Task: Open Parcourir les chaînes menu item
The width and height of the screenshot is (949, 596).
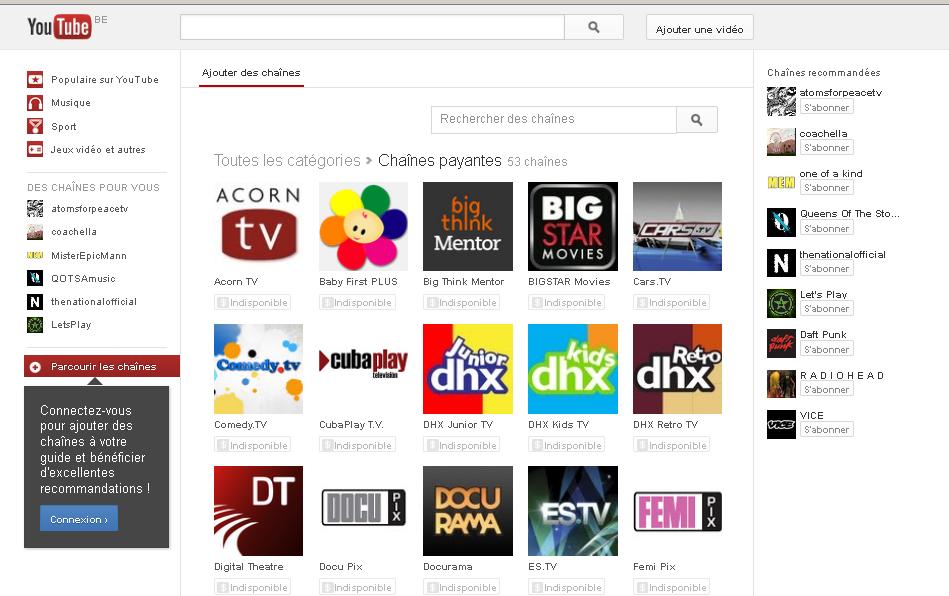Action: pyautogui.click(x=102, y=367)
